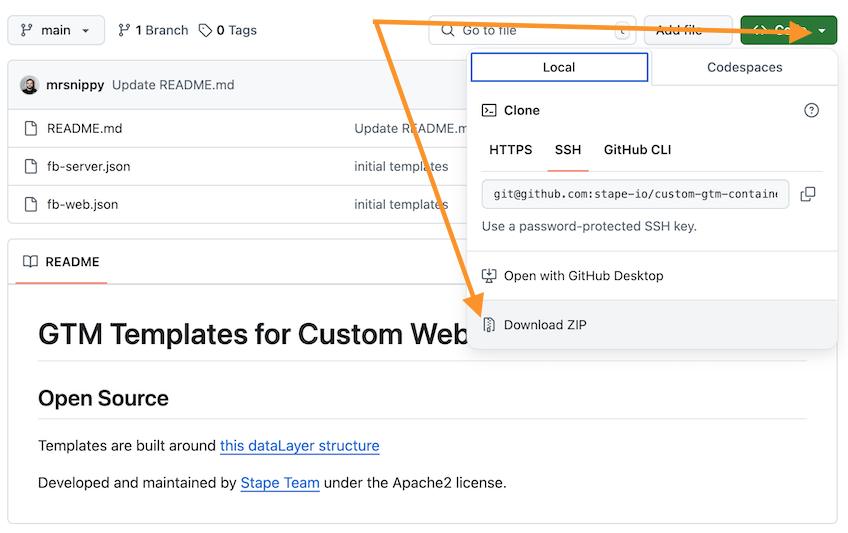This screenshot has height=533, width=848.
Task: Switch to the Codespaces tab
Action: [x=745, y=67]
